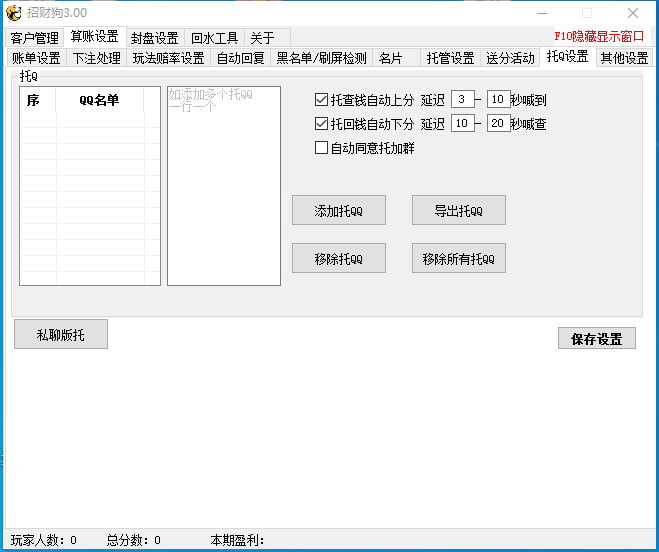Go to 账单设置 sub-tab
This screenshot has width=659, height=552.
pyautogui.click(x=36, y=58)
